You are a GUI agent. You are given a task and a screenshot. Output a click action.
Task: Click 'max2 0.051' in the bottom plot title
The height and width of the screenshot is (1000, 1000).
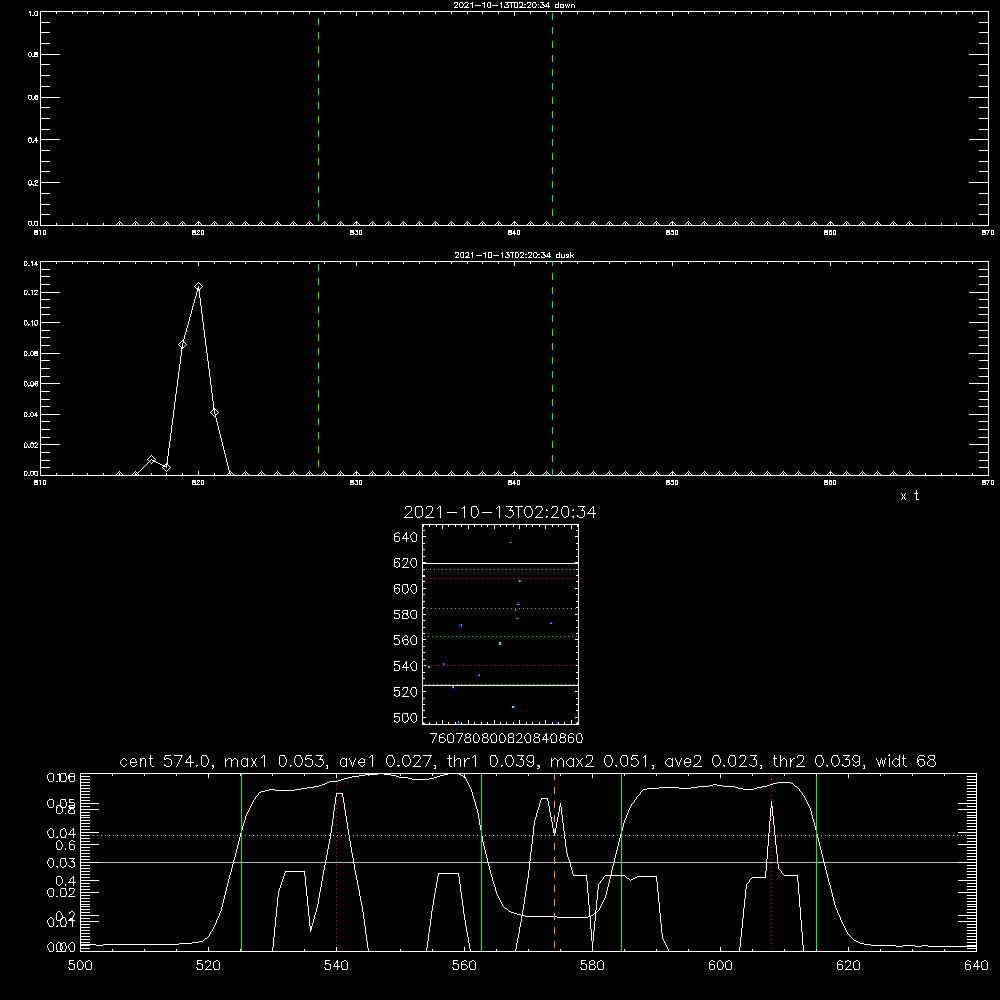coord(603,761)
